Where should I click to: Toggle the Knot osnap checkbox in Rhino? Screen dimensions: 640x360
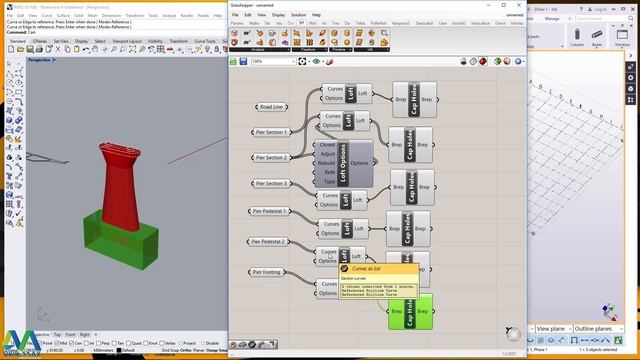(145, 343)
